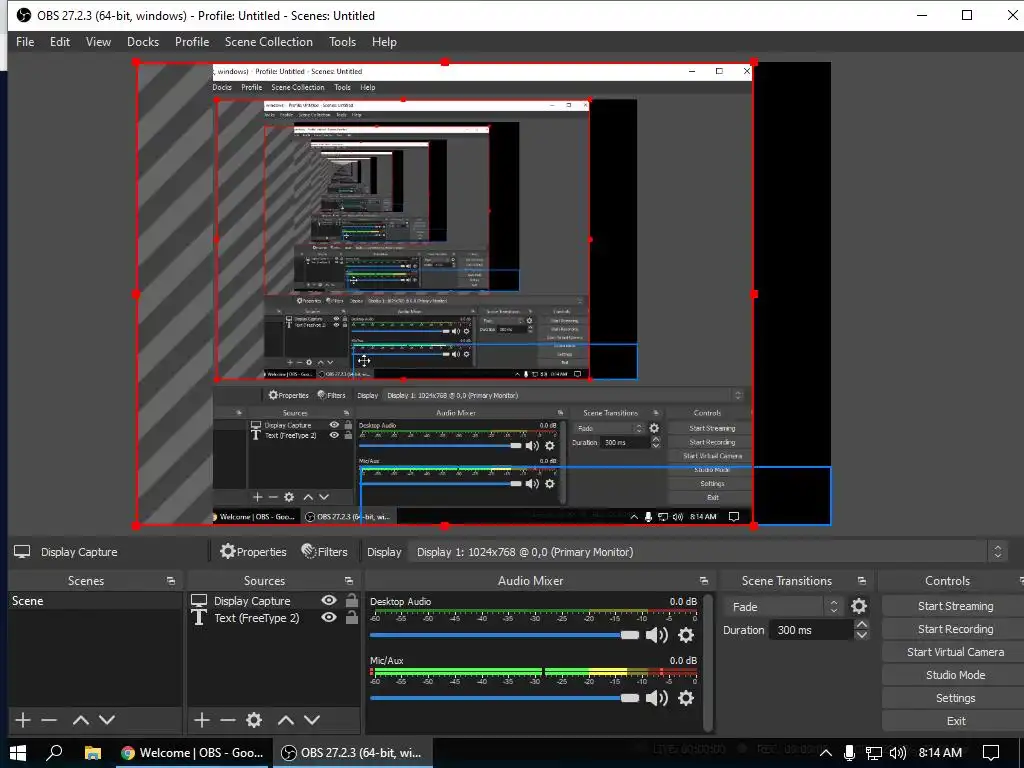The height and width of the screenshot is (768, 1024).
Task: Decrease the transition Duration with the down arrow
Action: point(861,635)
